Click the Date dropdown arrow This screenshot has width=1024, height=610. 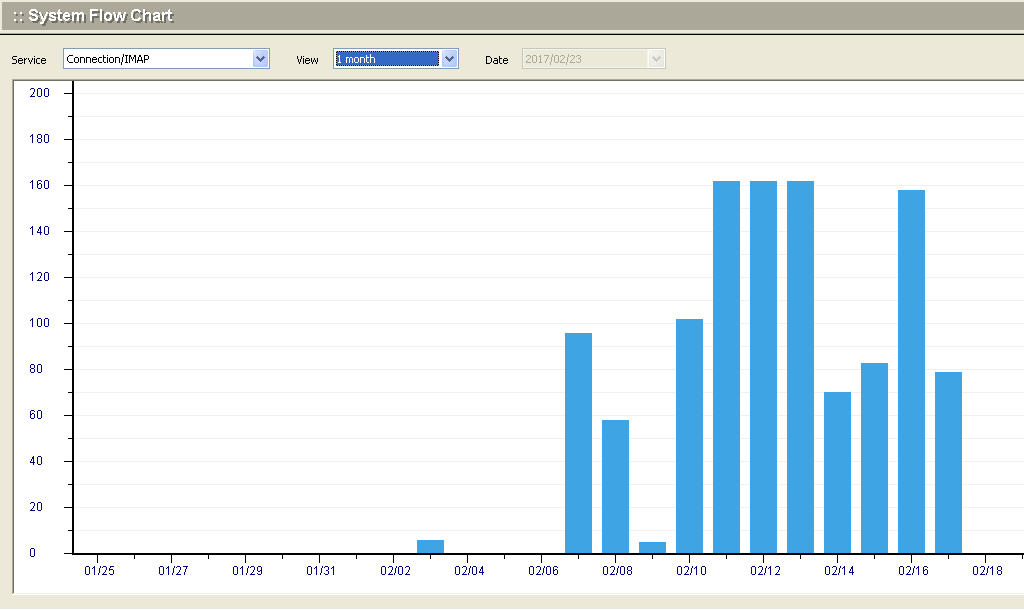pyautogui.click(x=656, y=59)
